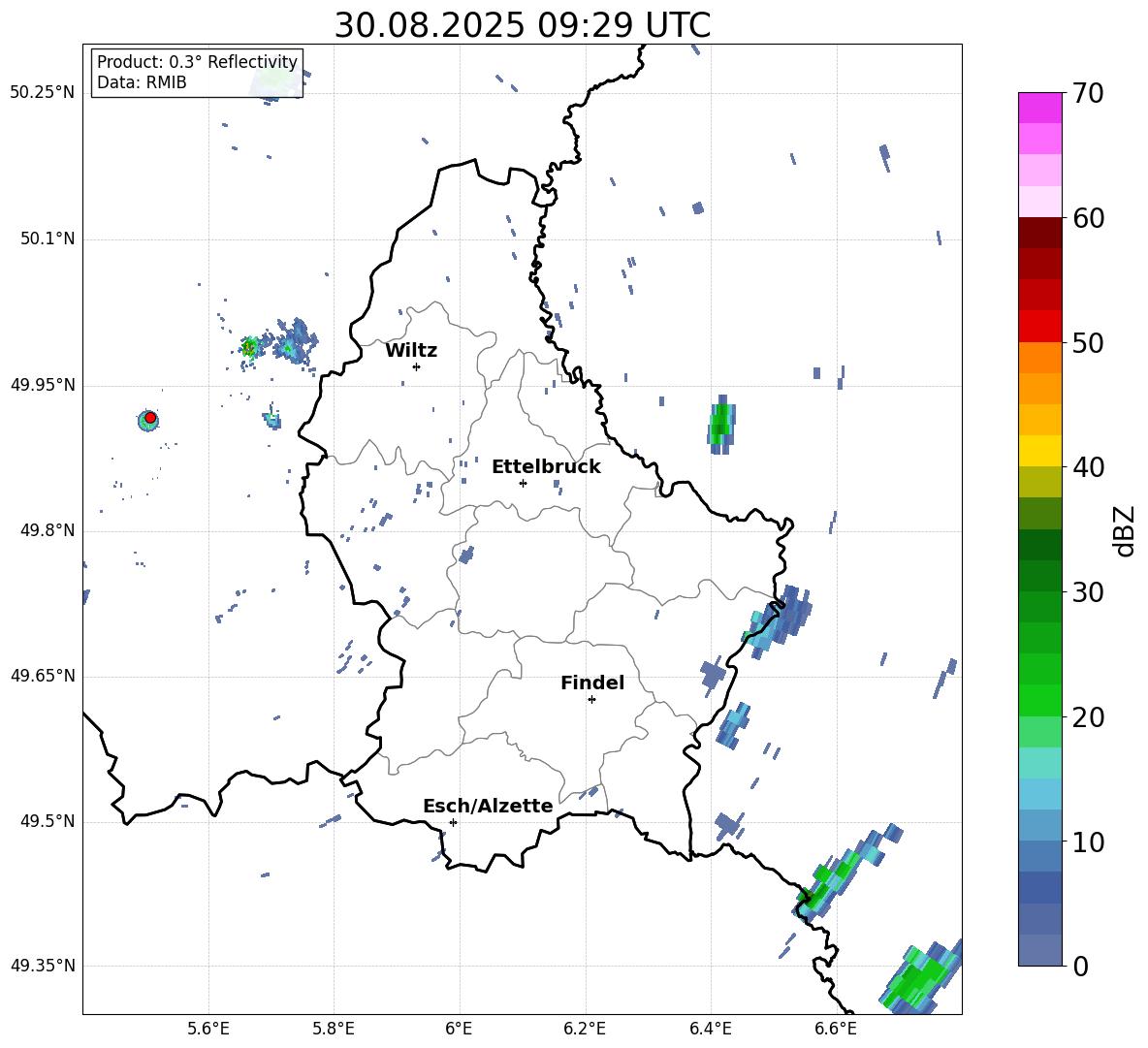Click the 6.4°E longitude label
1148x1048 pixels.
tap(710, 1030)
